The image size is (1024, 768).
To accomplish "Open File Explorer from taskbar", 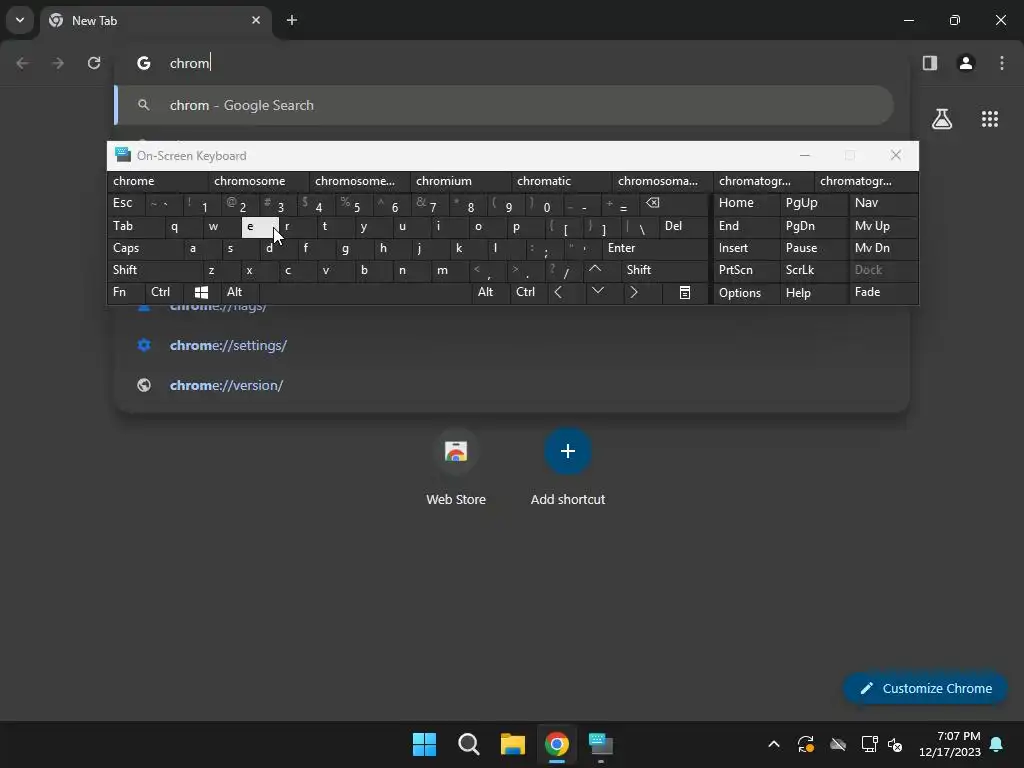I will 513,744.
